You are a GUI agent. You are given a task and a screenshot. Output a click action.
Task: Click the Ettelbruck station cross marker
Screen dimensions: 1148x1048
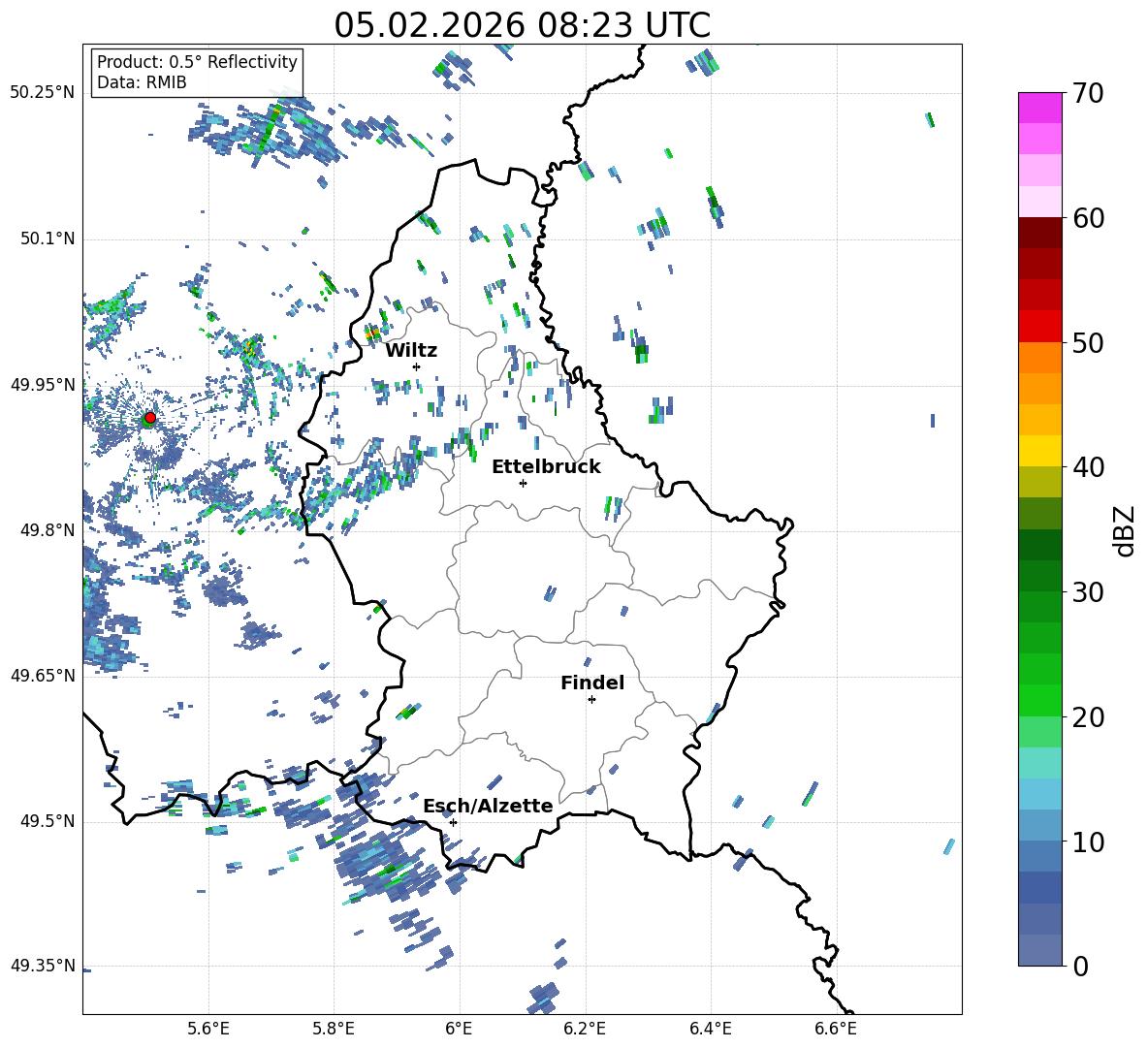523,483
